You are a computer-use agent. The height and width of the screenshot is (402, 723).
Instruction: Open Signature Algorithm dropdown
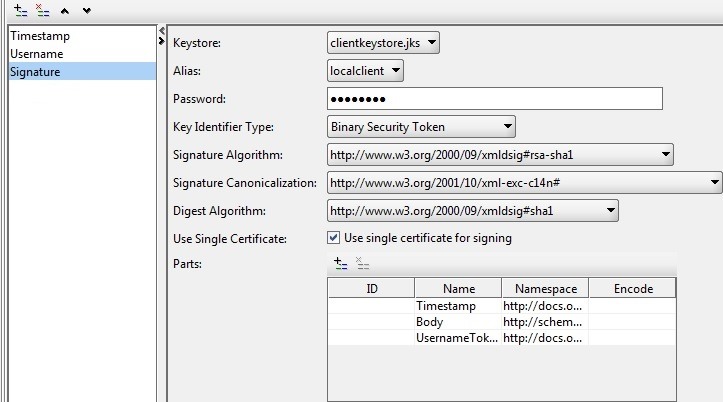click(x=500, y=155)
